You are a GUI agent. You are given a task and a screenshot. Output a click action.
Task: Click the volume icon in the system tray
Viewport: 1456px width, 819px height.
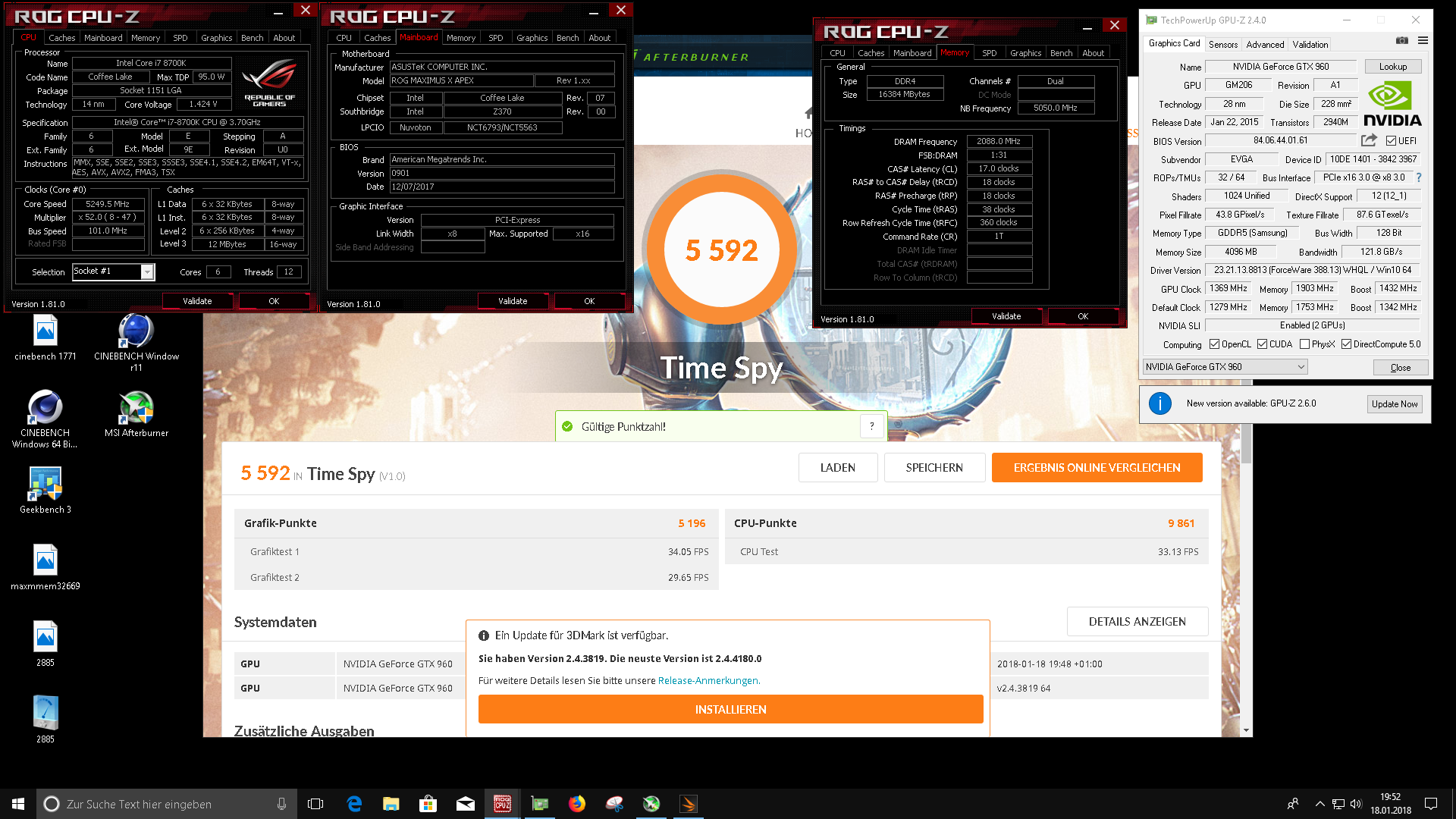click(x=1356, y=804)
